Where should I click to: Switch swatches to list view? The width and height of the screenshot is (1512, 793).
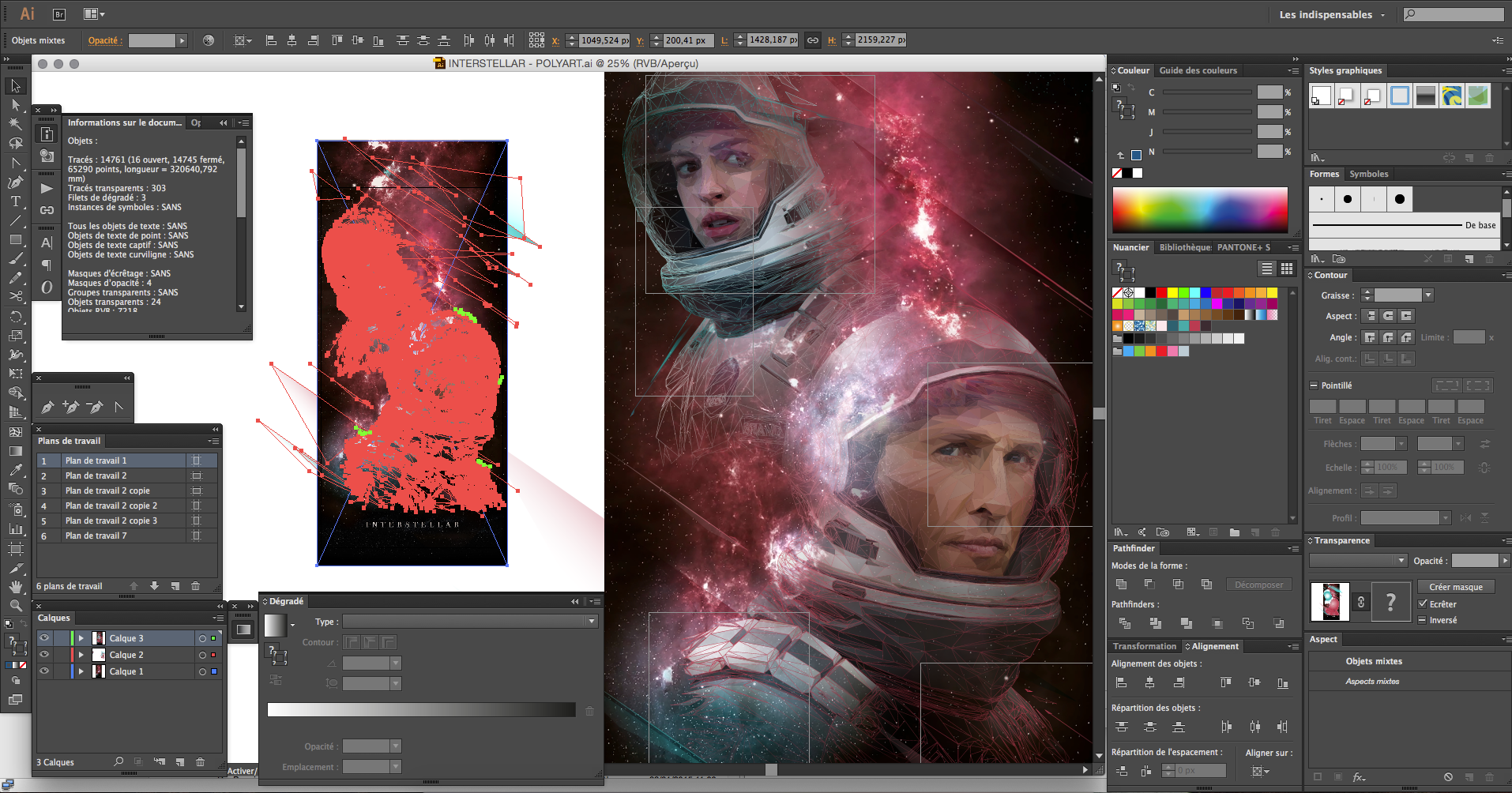pos(1267,269)
